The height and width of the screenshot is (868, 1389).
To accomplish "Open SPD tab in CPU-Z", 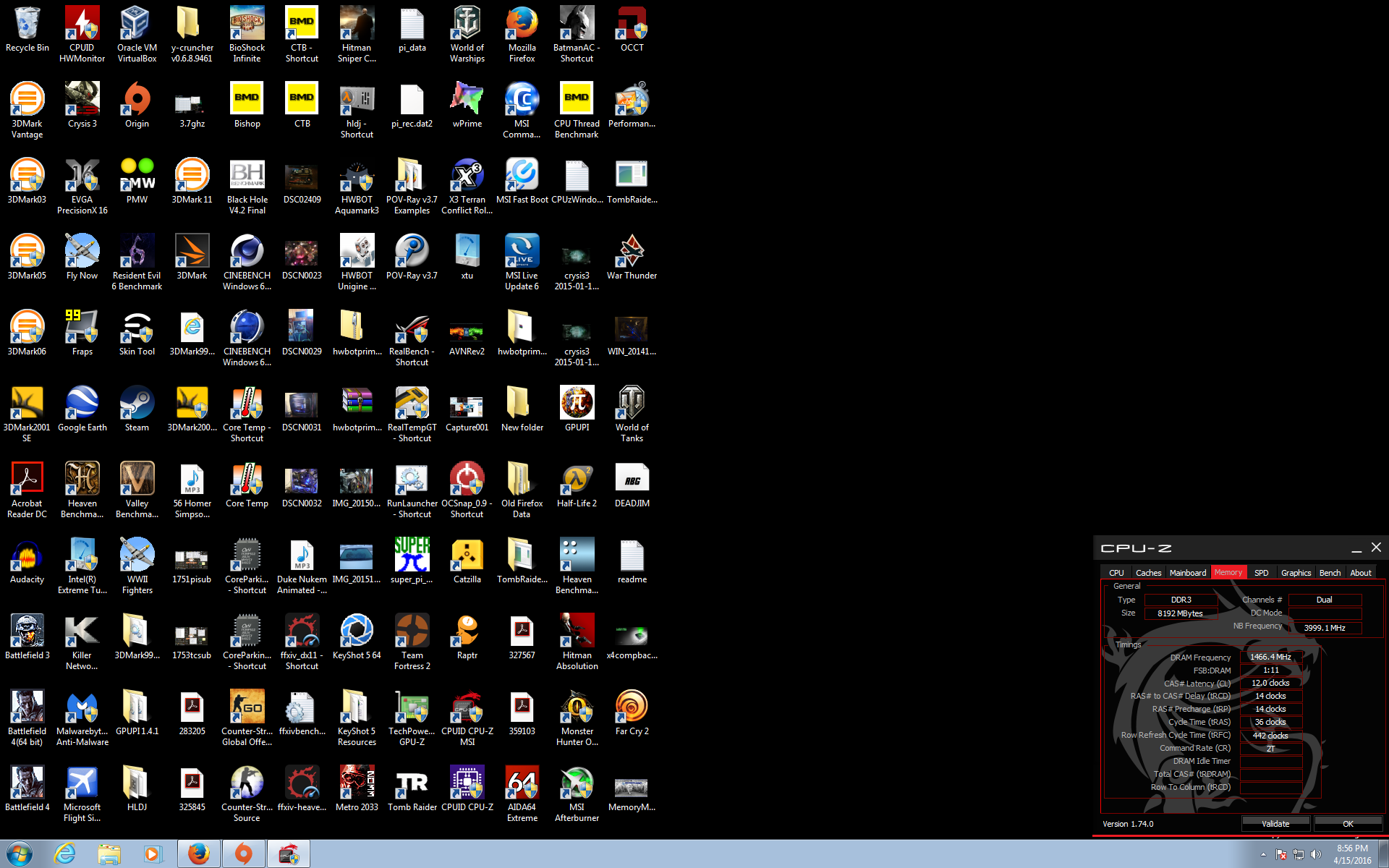I will (1261, 572).
